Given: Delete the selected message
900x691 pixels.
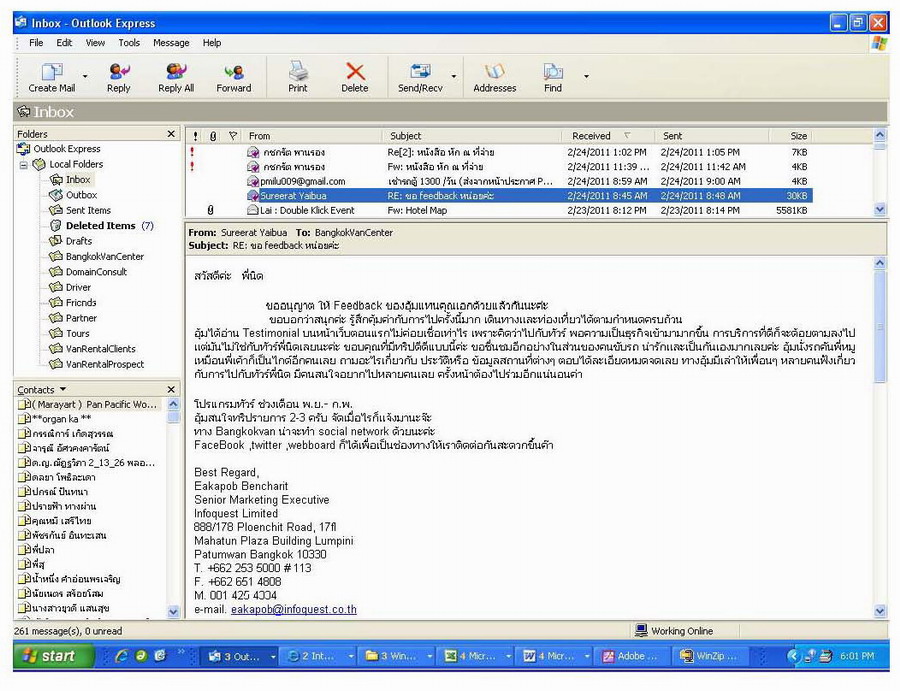Looking at the screenshot, I should [355, 77].
